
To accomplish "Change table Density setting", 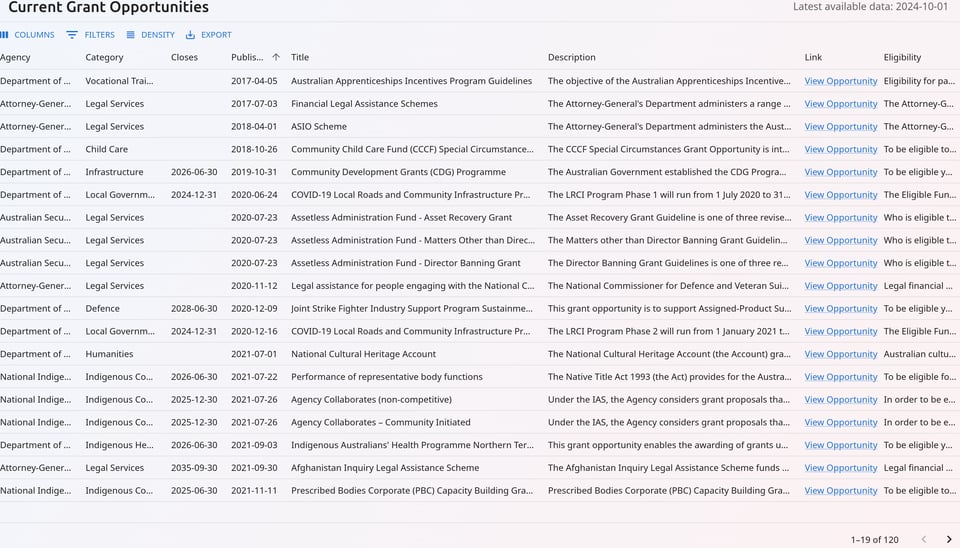I will point(150,35).
